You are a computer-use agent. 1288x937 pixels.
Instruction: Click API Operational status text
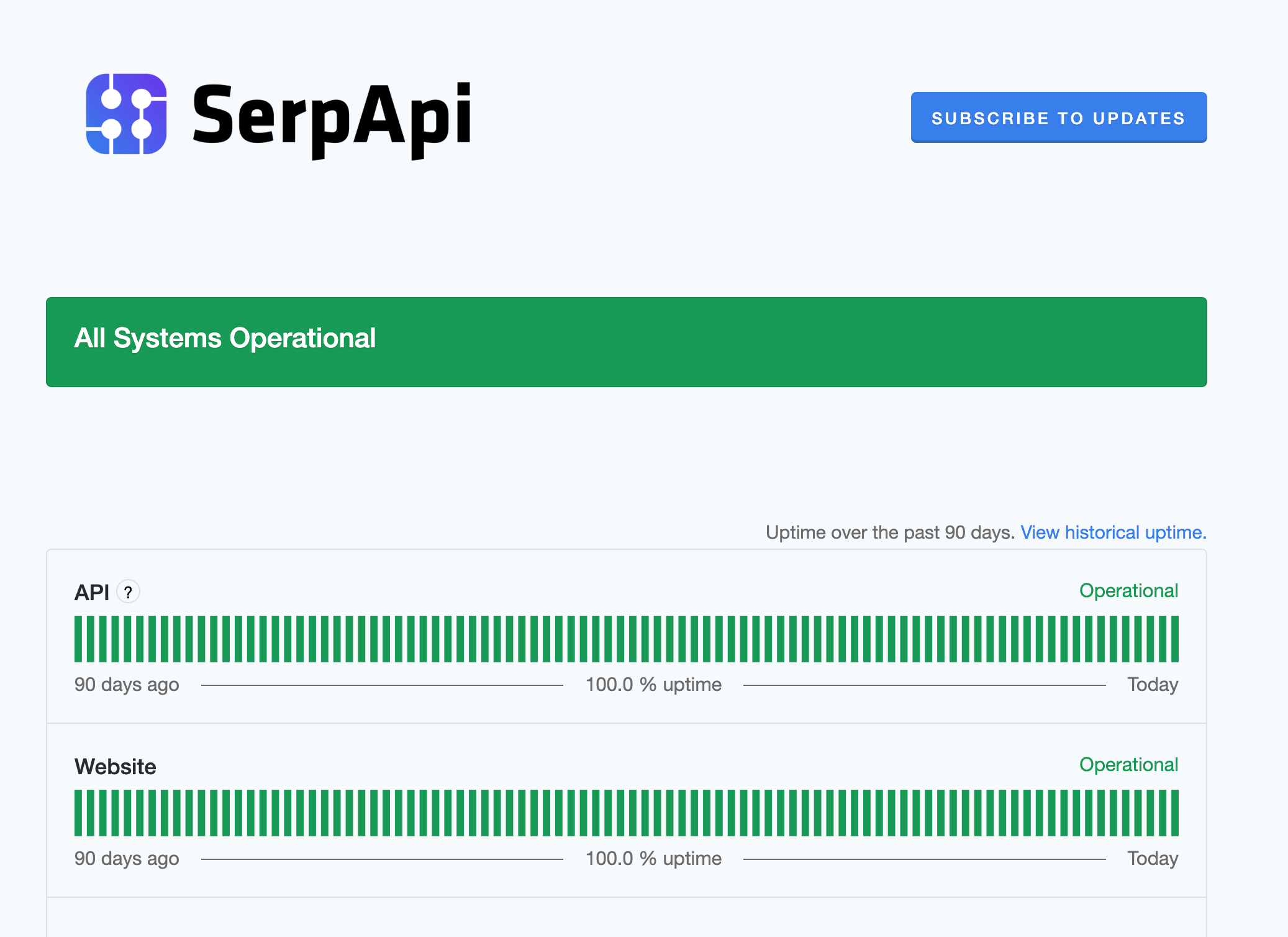1128,590
